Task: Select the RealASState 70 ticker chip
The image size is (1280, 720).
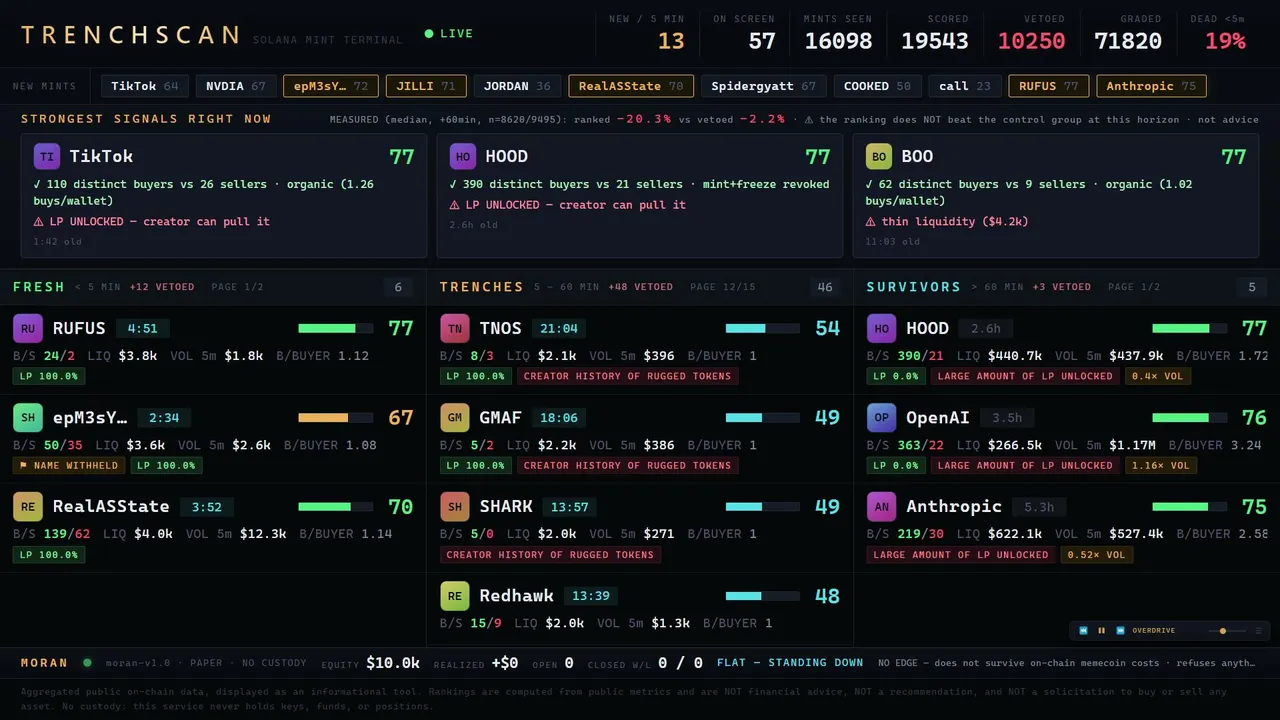Action: pos(631,86)
